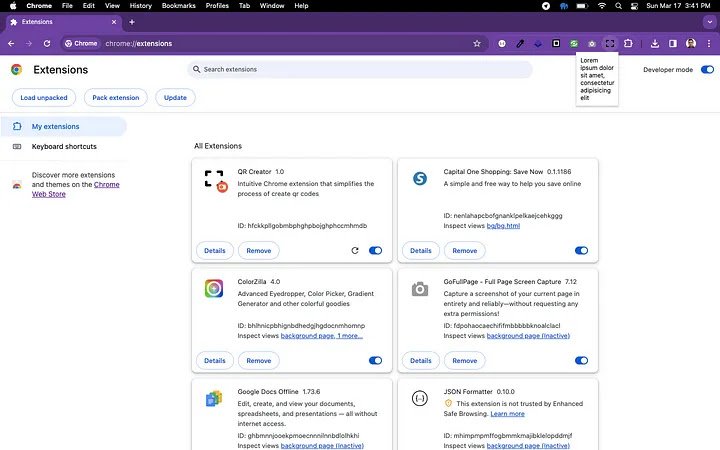Click the ColorZilla extension logo

pos(214,288)
